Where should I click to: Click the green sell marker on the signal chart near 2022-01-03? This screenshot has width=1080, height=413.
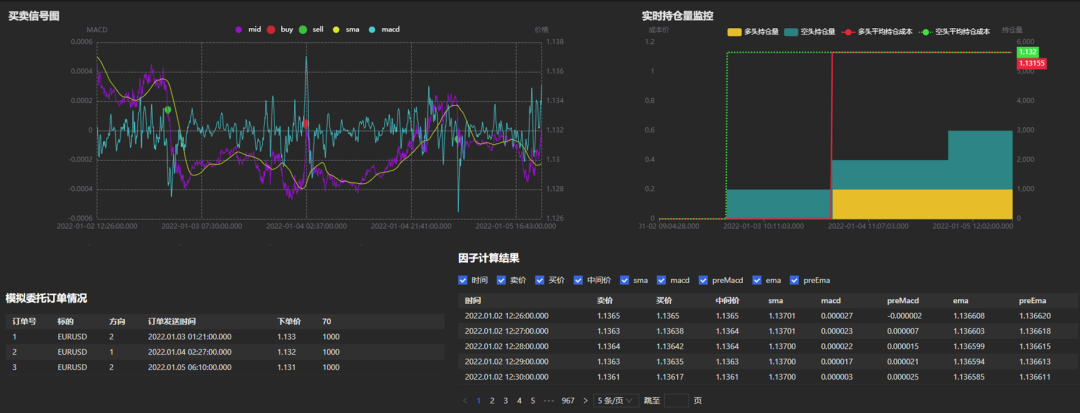point(167,110)
